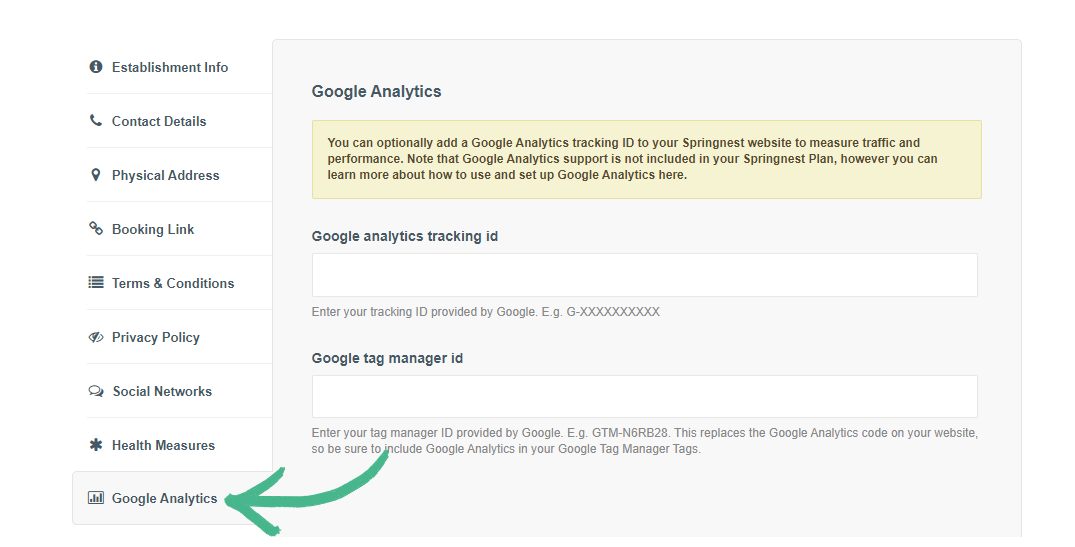The width and height of the screenshot is (1075, 547).
Task: Click the Establishment Info circle icon
Action: tap(96, 67)
